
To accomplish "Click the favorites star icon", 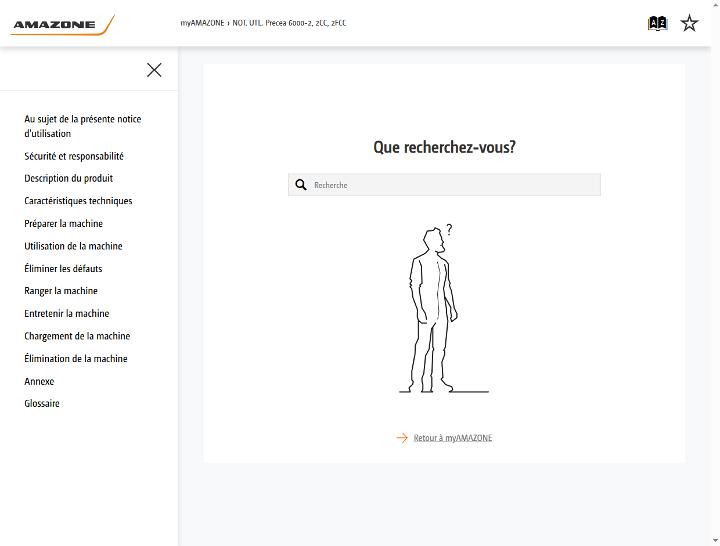I will [x=689, y=23].
